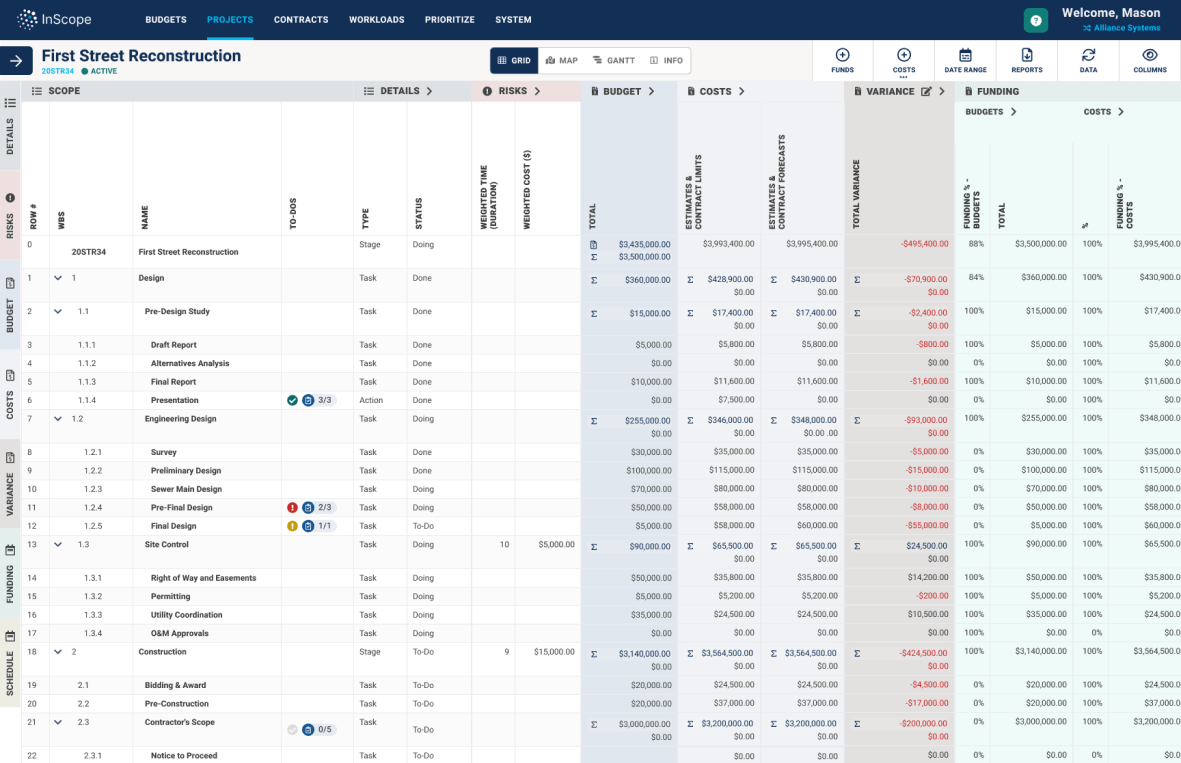This screenshot has height=763, width=1181.
Task: Click the sidebar collapse arrow at top left
Action: click(16, 60)
